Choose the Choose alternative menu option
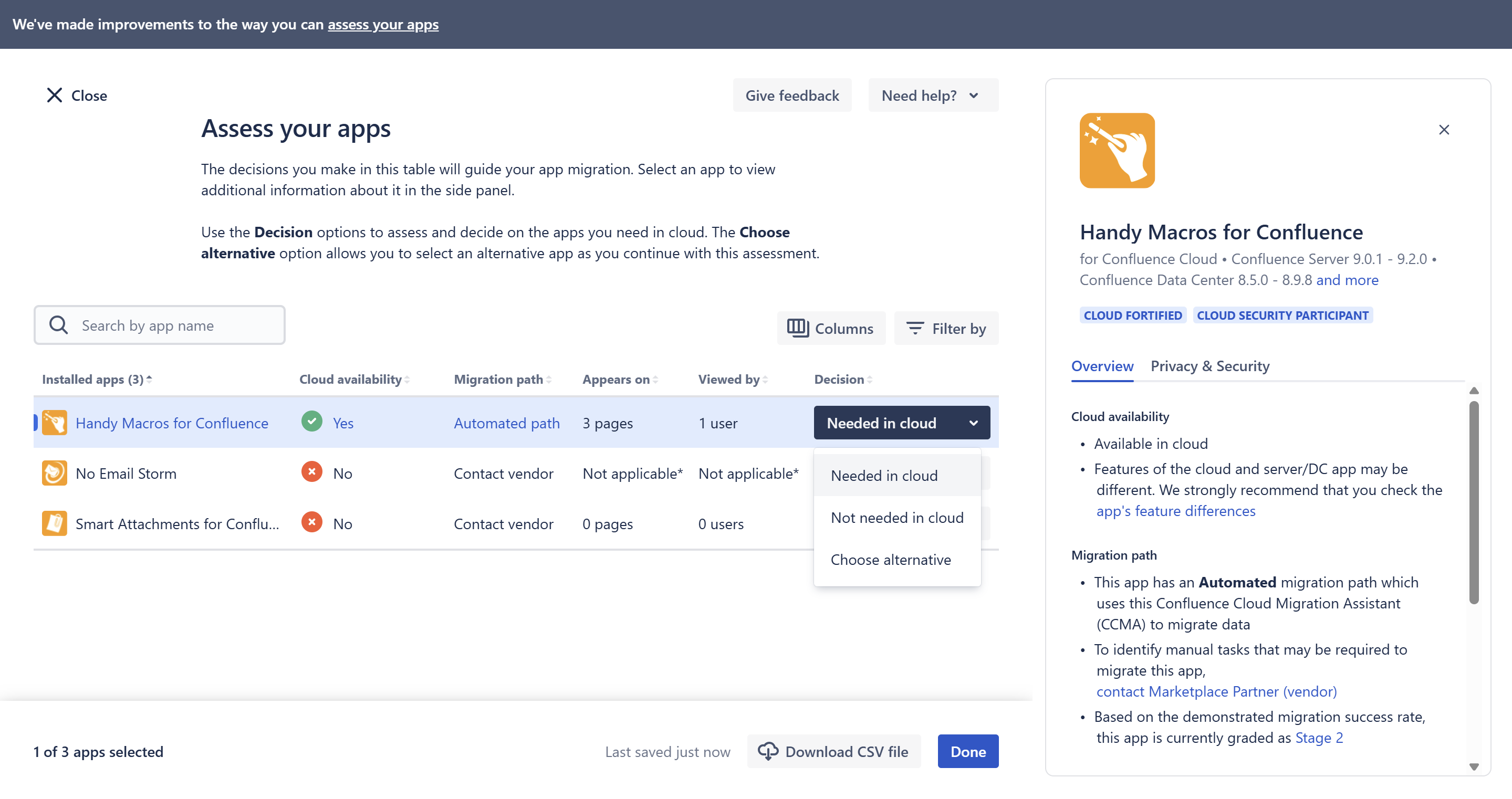The image size is (1512, 799). (890, 560)
